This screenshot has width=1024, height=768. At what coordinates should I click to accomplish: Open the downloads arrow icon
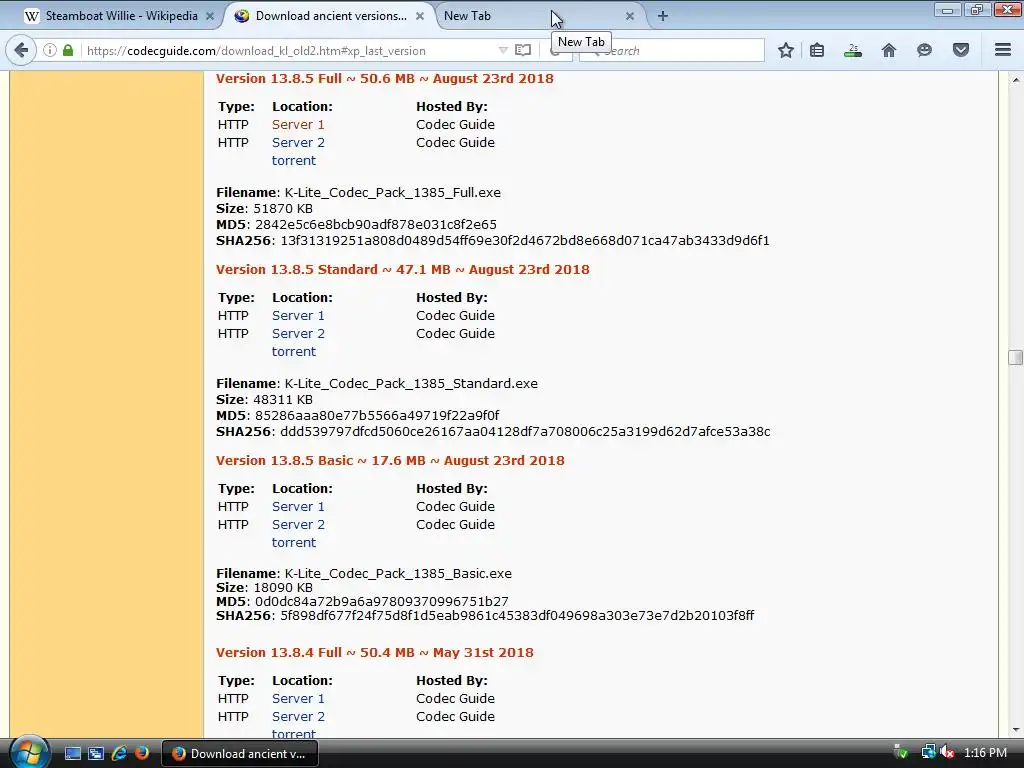(x=853, y=50)
